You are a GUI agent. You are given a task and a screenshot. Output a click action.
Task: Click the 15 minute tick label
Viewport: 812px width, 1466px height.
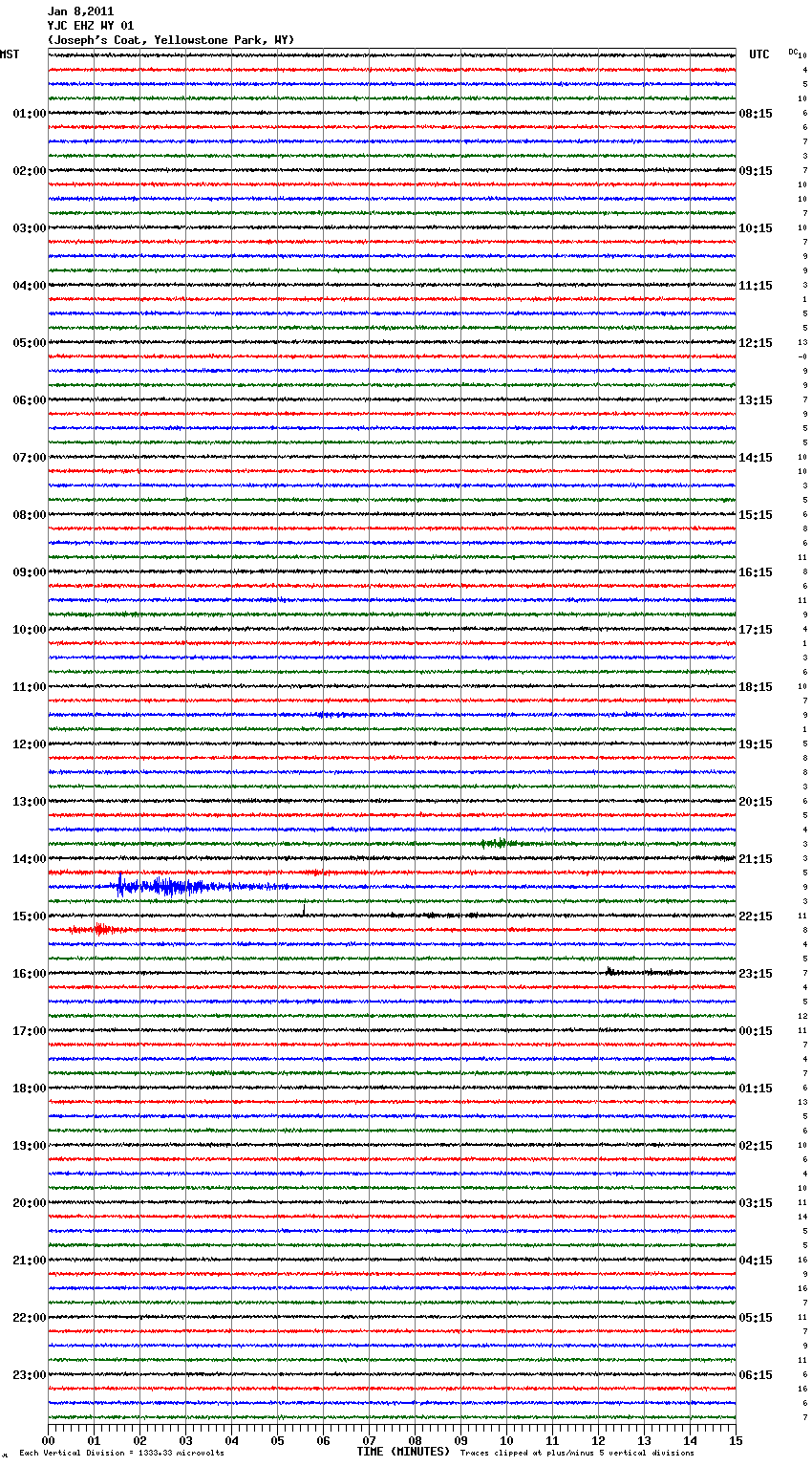tap(735, 1440)
